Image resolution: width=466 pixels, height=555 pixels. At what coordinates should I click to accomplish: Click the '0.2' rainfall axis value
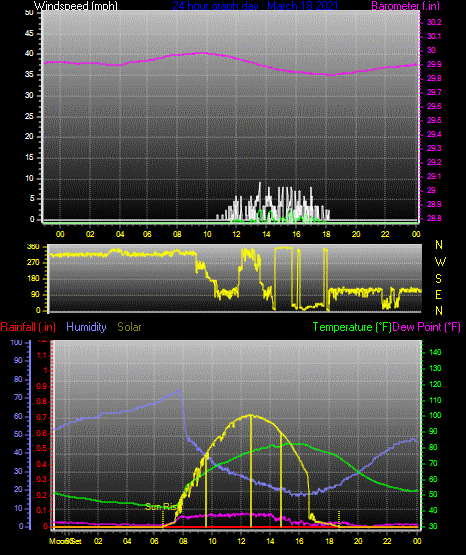[x=42, y=495]
